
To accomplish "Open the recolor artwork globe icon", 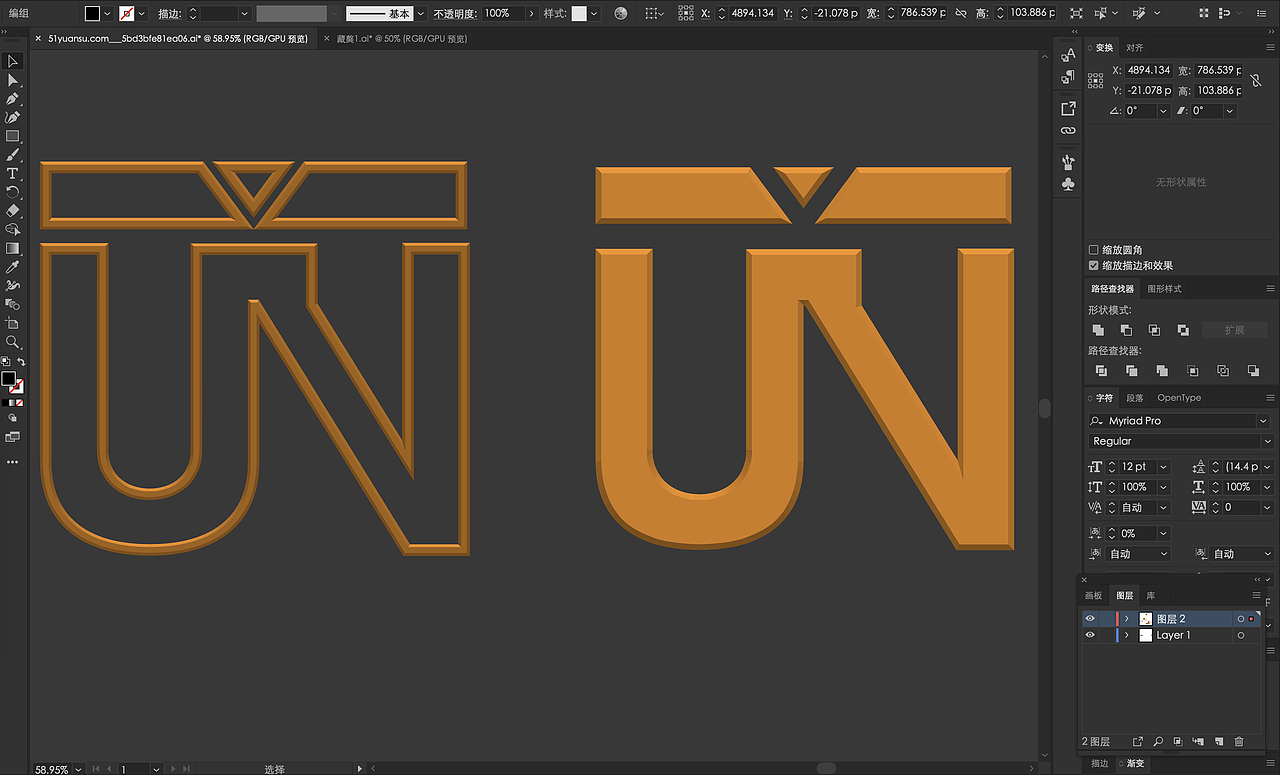I will click(x=621, y=14).
